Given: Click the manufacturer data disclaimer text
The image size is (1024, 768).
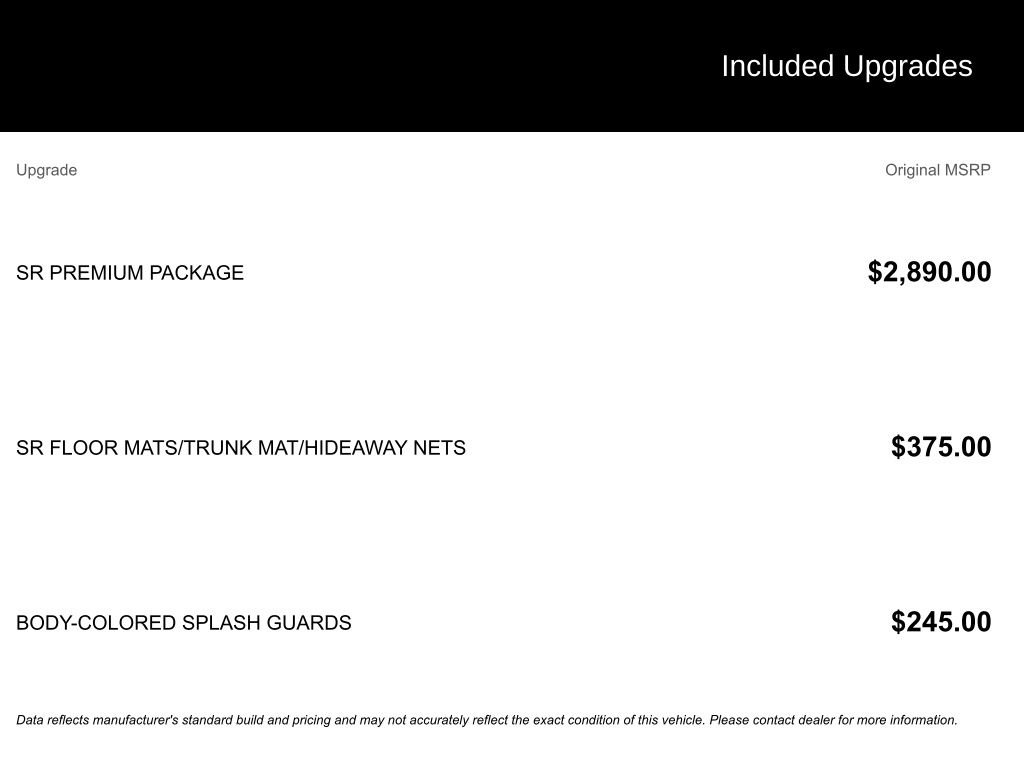Looking at the screenshot, I should pos(487,720).
